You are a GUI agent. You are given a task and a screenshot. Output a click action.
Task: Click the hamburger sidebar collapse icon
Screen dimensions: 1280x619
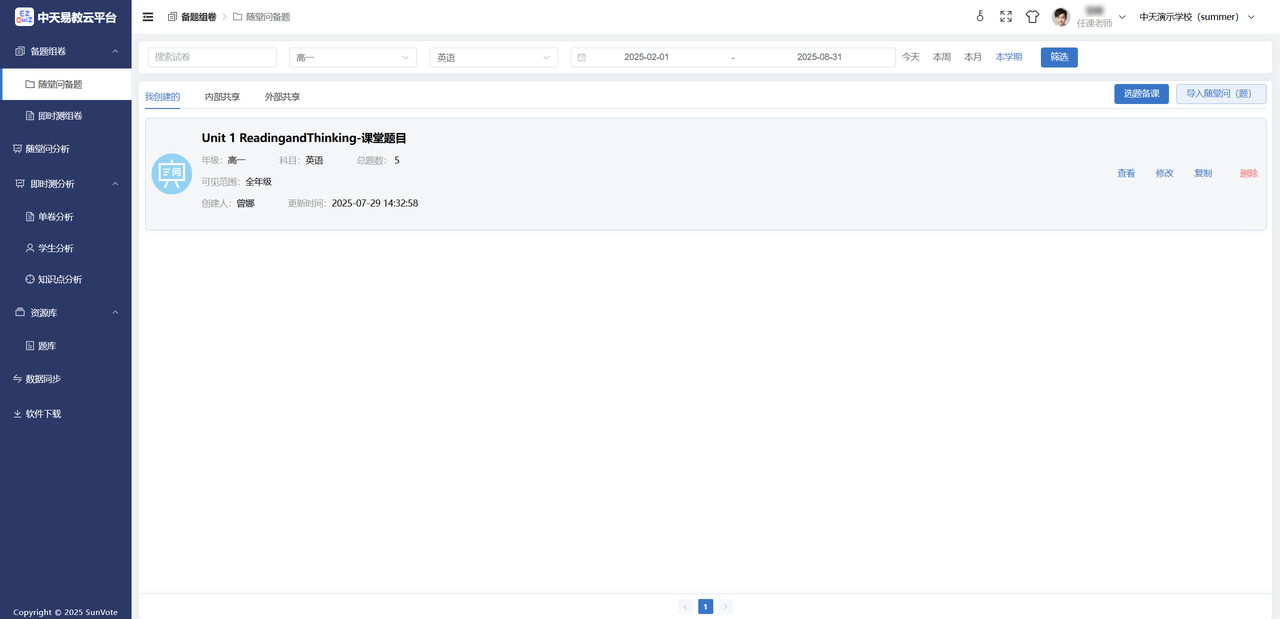tap(148, 17)
